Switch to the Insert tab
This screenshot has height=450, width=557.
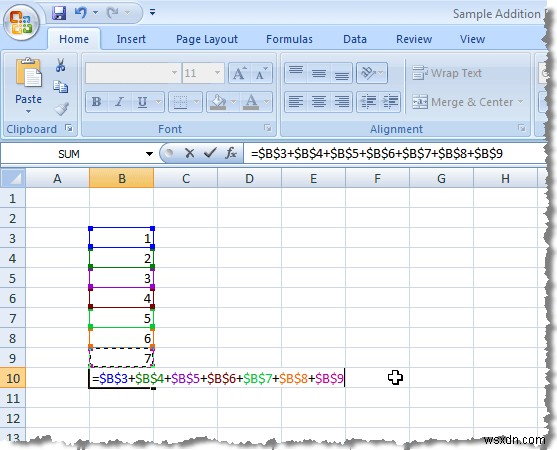pyautogui.click(x=131, y=39)
